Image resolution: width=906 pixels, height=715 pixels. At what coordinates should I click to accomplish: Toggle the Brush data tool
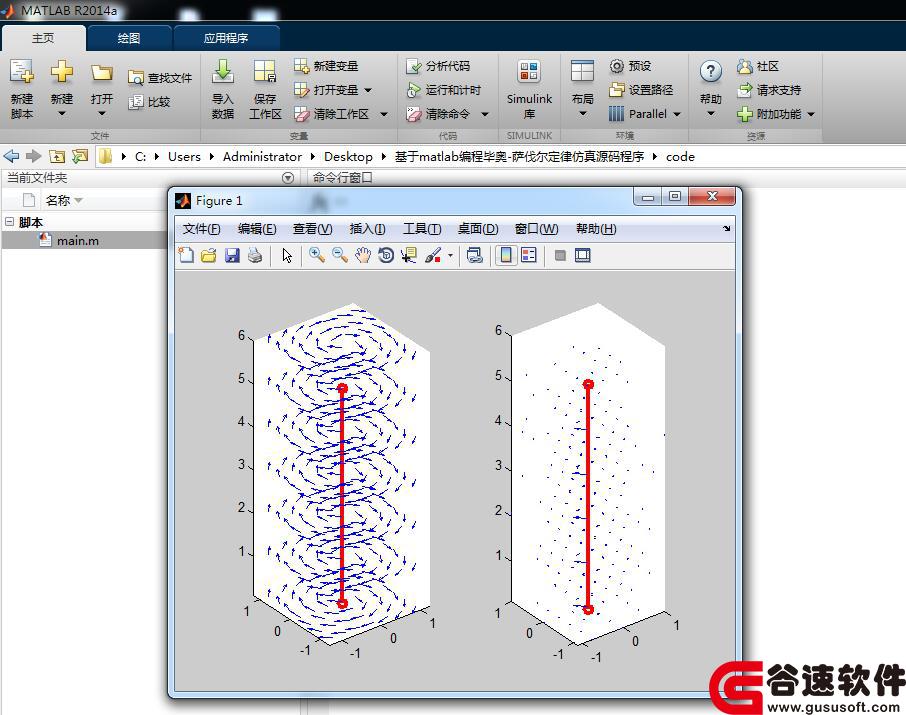(x=433, y=255)
